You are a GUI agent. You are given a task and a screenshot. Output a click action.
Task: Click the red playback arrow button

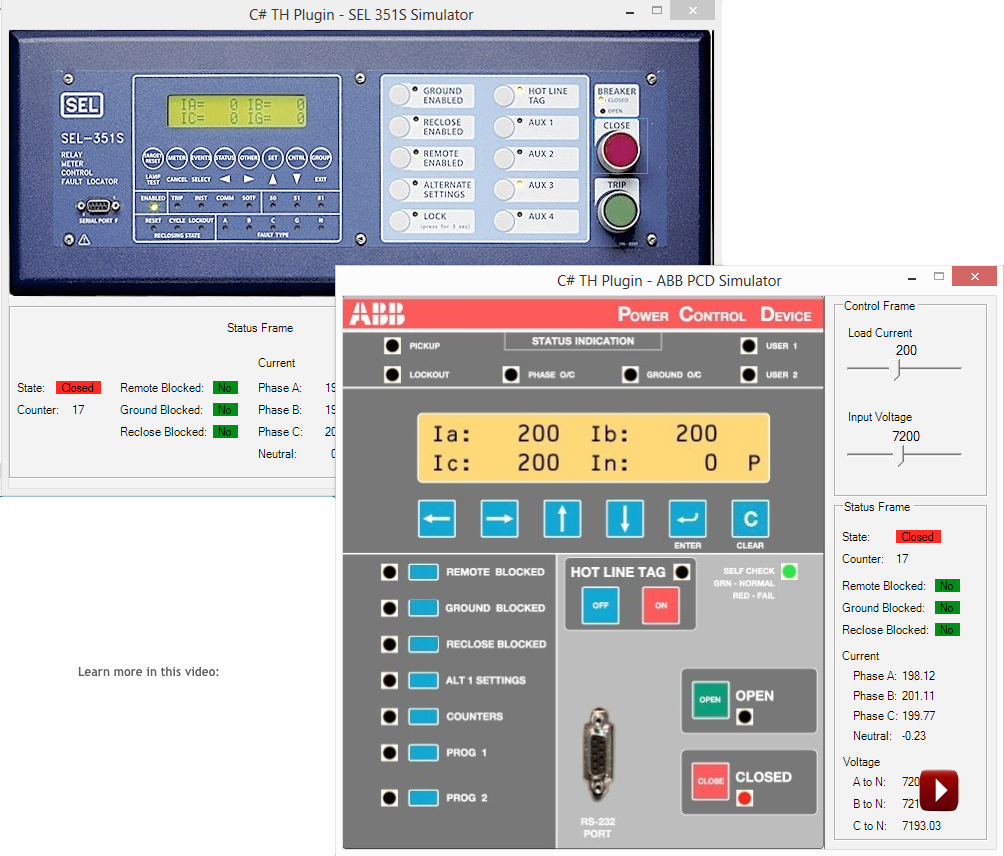tap(938, 790)
